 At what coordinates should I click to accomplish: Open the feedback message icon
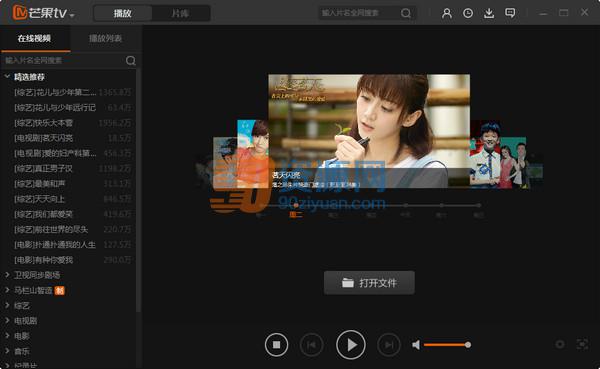click(x=510, y=13)
